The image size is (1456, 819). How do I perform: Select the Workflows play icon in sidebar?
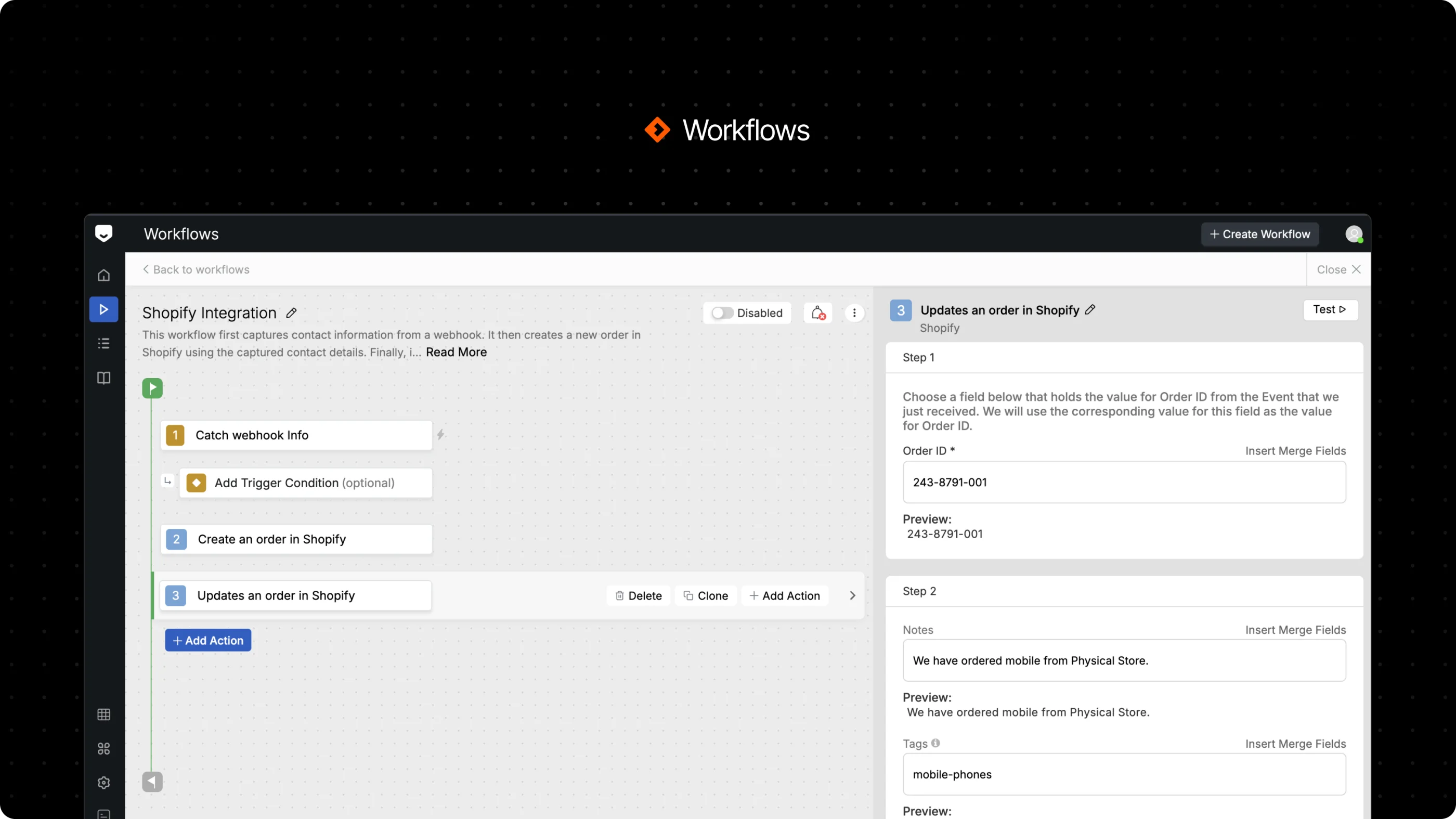pos(103,309)
